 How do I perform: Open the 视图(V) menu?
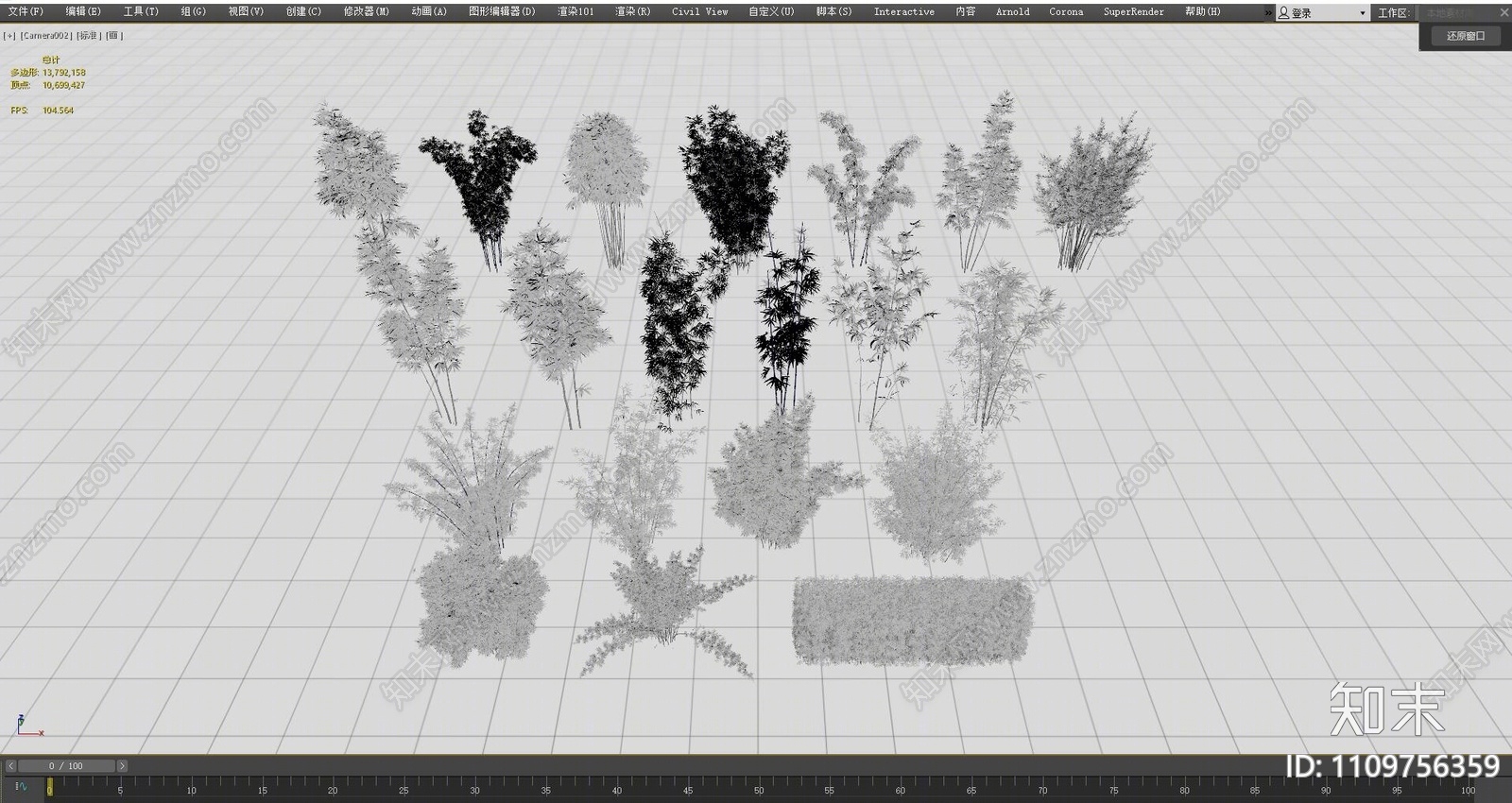(x=246, y=11)
